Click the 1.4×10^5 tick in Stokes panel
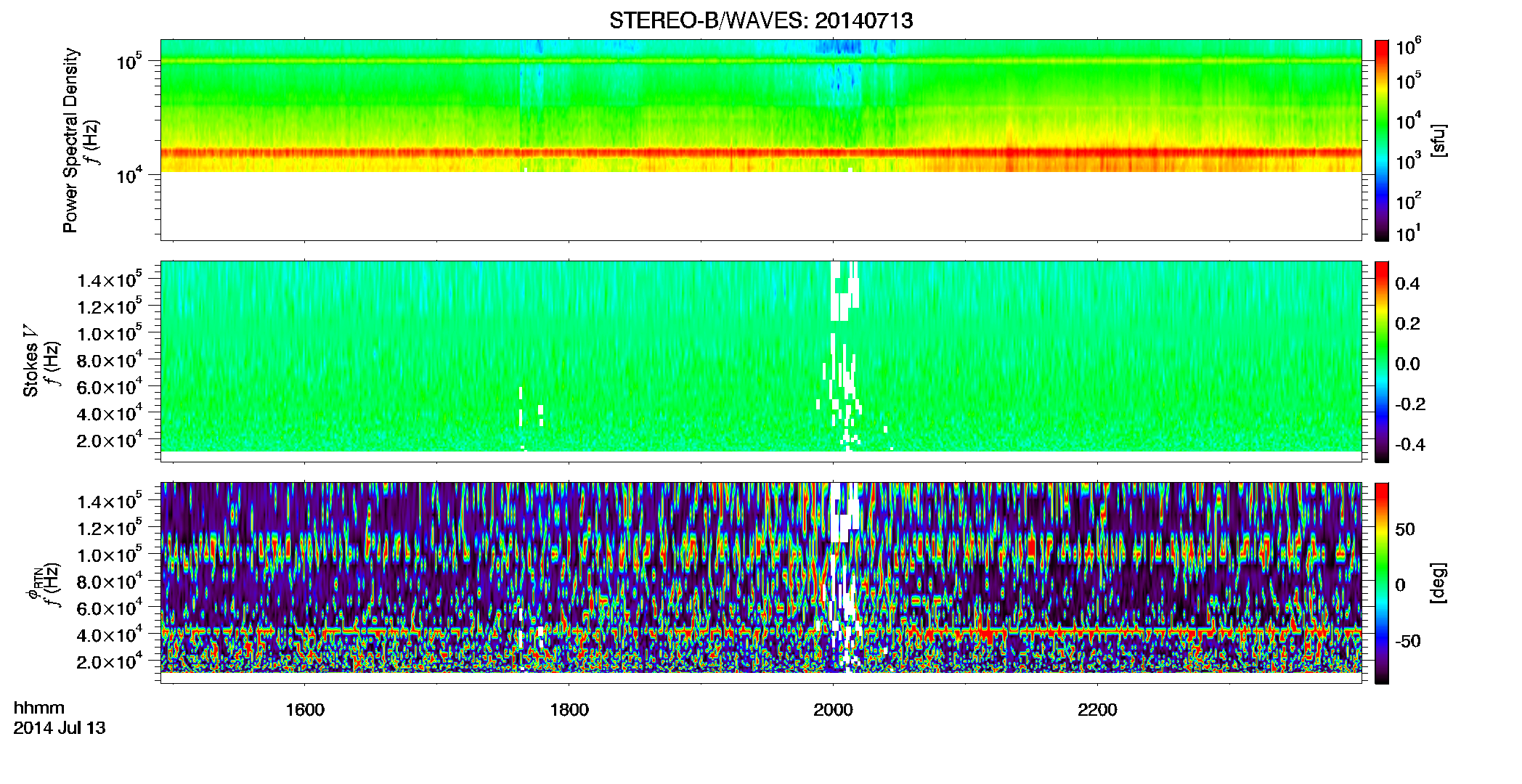Screen dimensions: 1522x784 [110, 279]
